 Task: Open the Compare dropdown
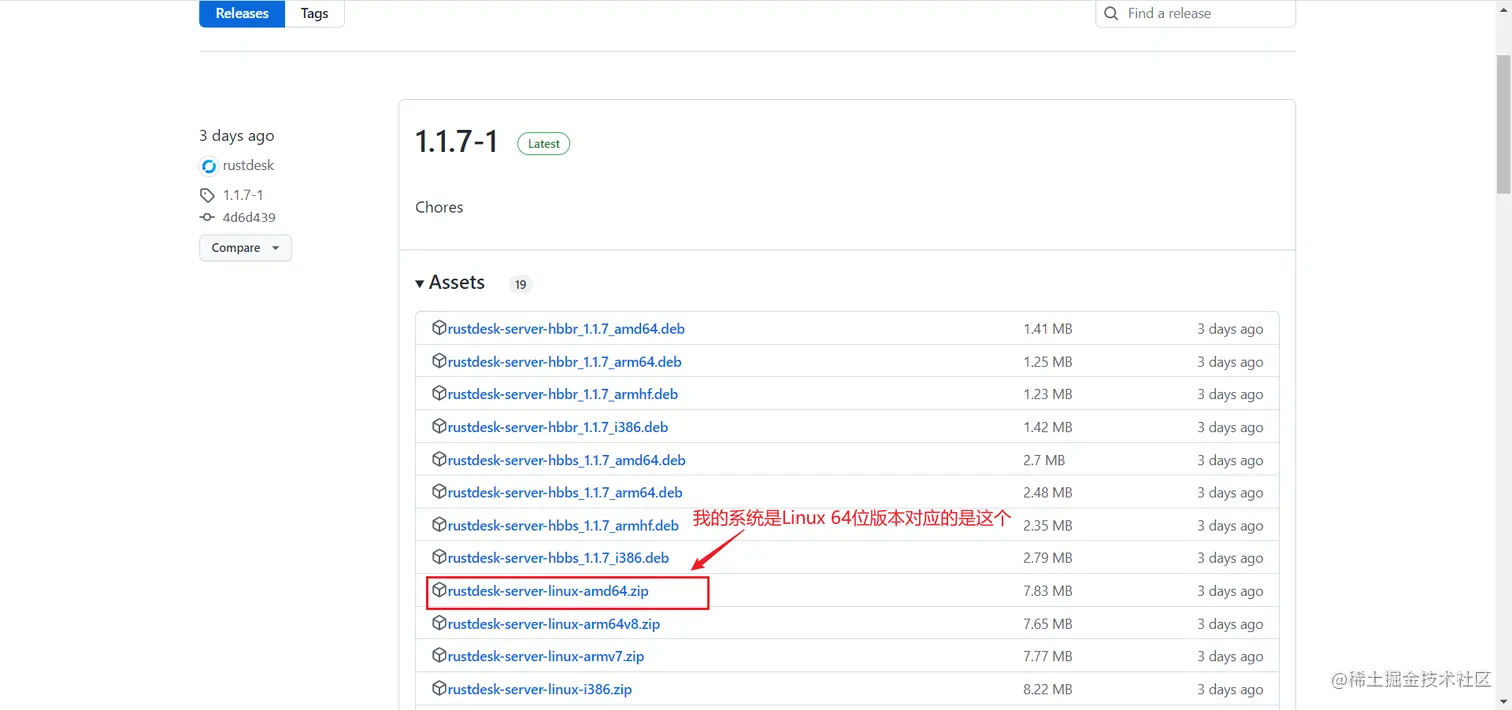(245, 248)
